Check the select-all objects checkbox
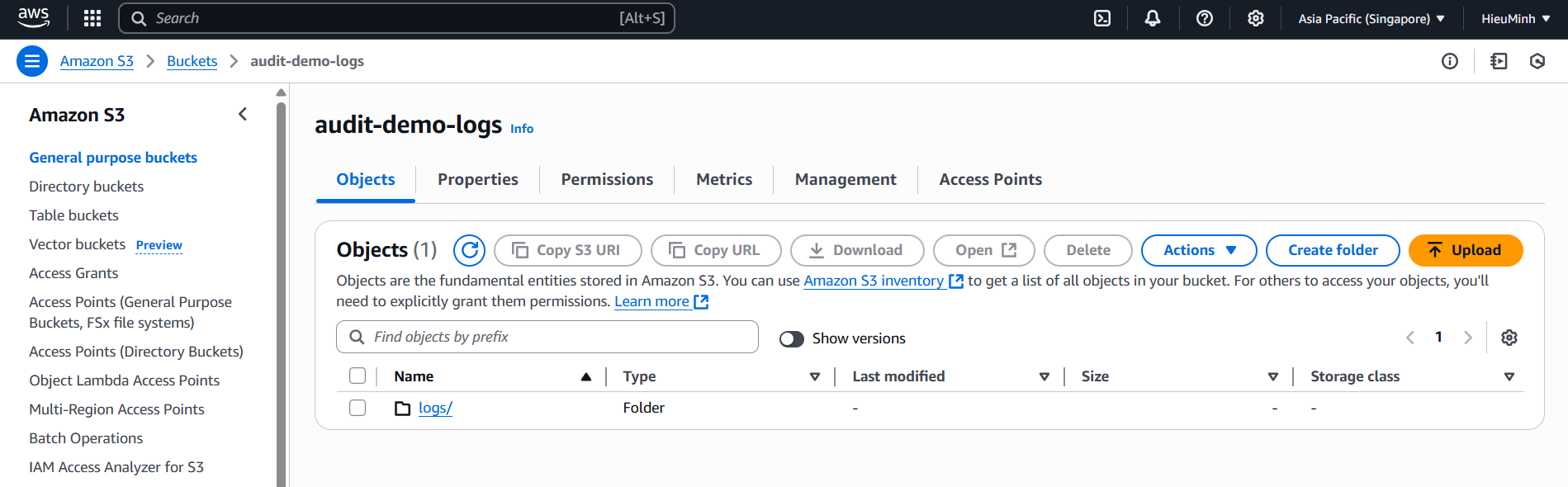1568x487 pixels. click(x=358, y=376)
